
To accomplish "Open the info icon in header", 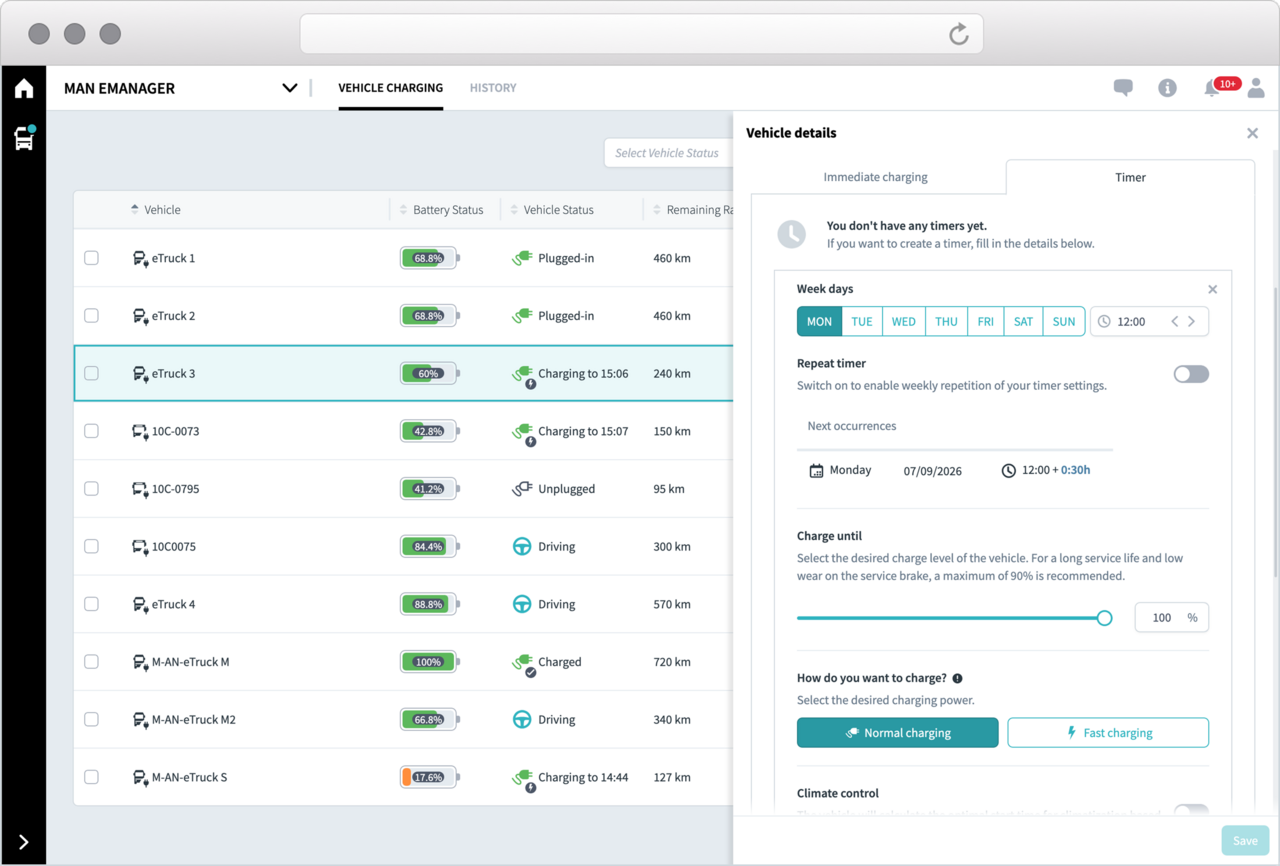I will tap(1167, 88).
